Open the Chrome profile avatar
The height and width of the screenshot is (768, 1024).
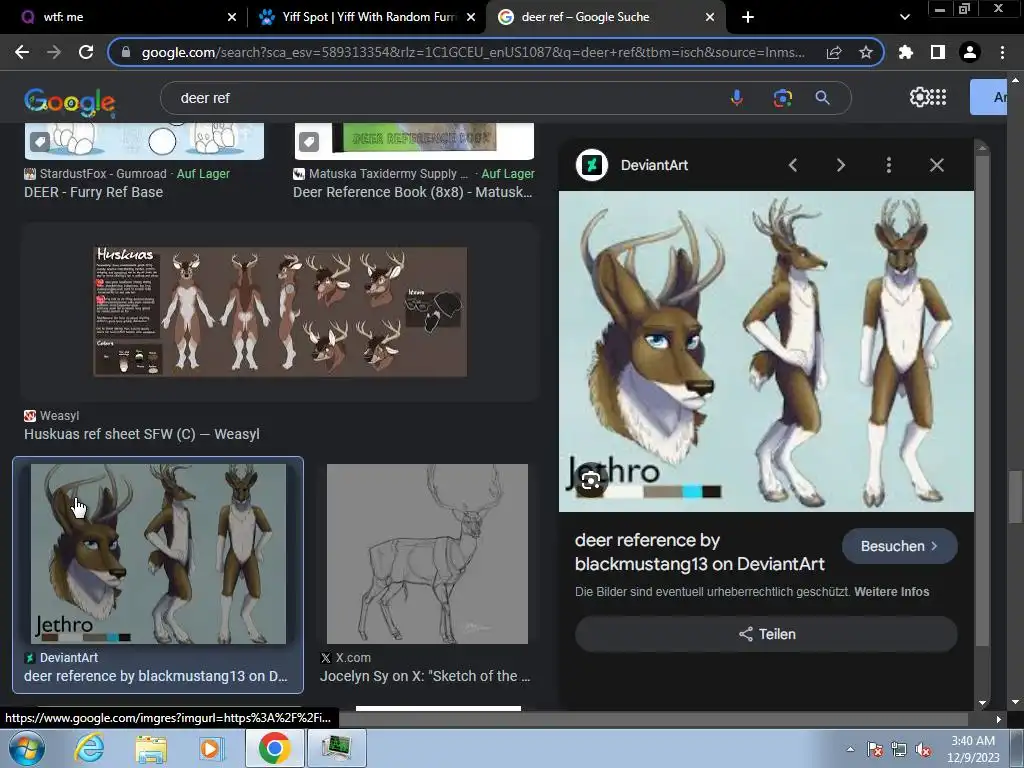coord(970,52)
